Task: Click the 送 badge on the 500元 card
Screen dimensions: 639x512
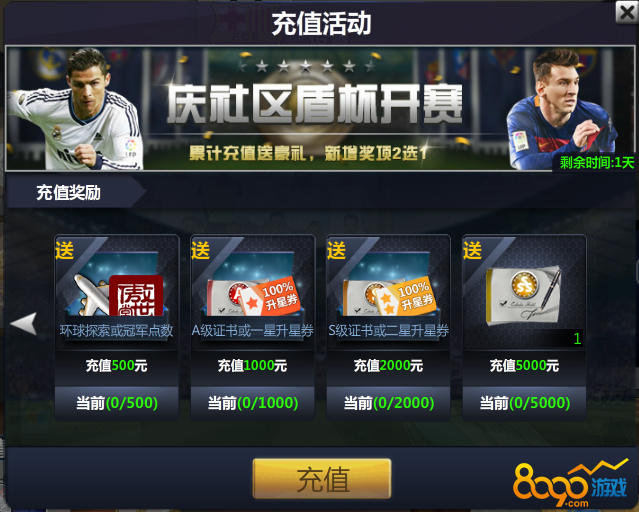Action: coord(65,250)
